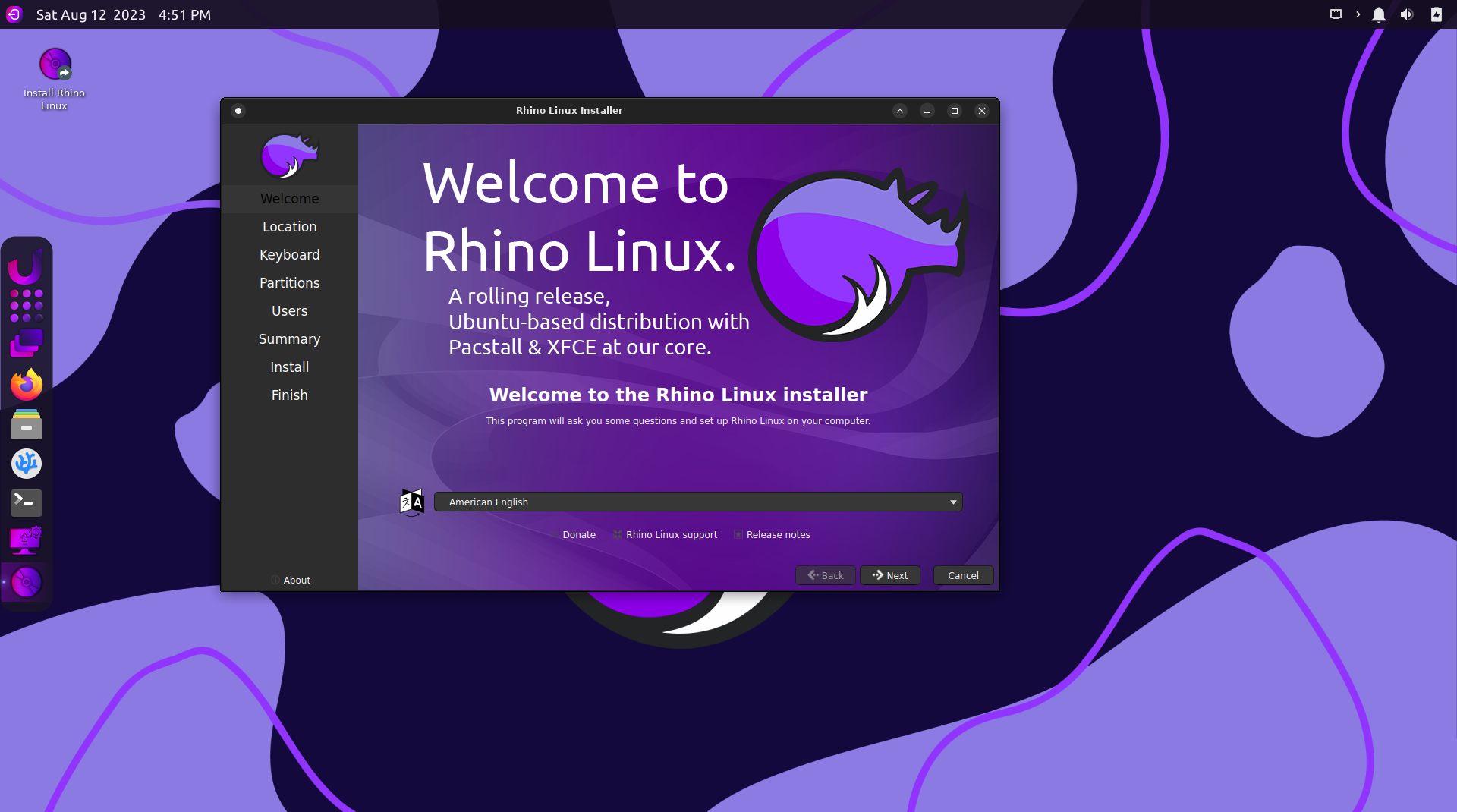Image resolution: width=1457 pixels, height=812 pixels.
Task: Click the Next button
Action: (x=890, y=575)
